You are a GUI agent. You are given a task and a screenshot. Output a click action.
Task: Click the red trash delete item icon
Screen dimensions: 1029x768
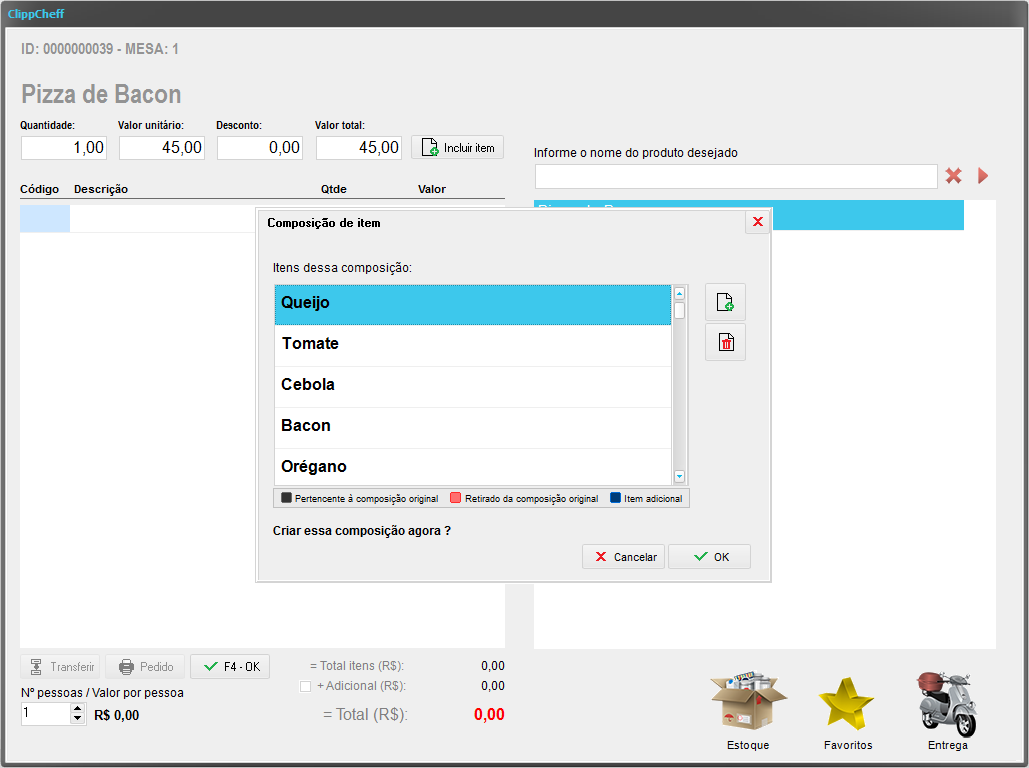[x=725, y=343]
